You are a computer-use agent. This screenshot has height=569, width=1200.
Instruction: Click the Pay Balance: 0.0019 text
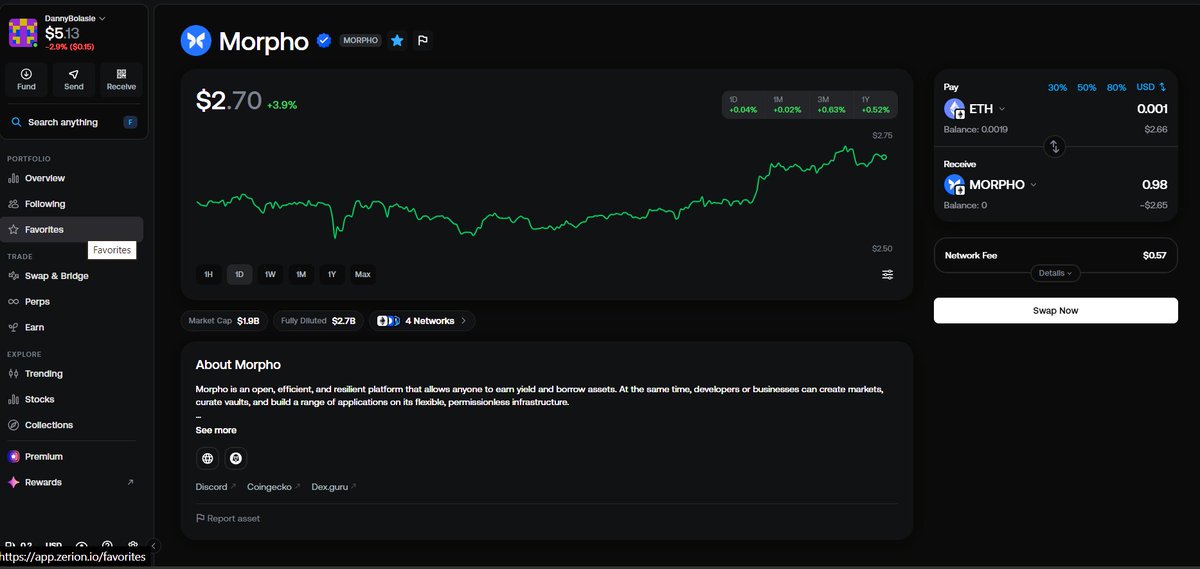click(x=976, y=130)
